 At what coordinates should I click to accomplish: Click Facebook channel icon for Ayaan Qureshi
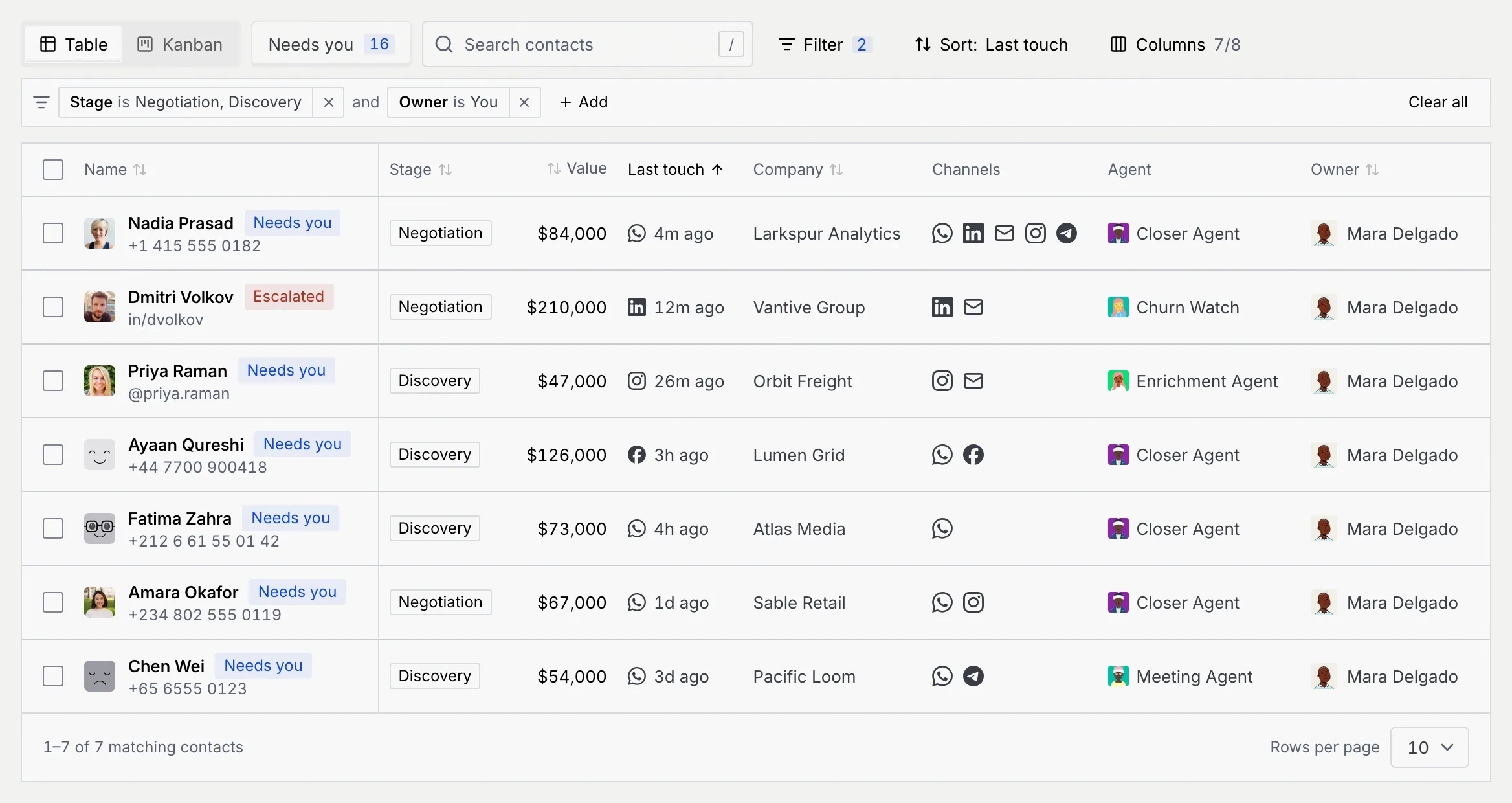[973, 455]
